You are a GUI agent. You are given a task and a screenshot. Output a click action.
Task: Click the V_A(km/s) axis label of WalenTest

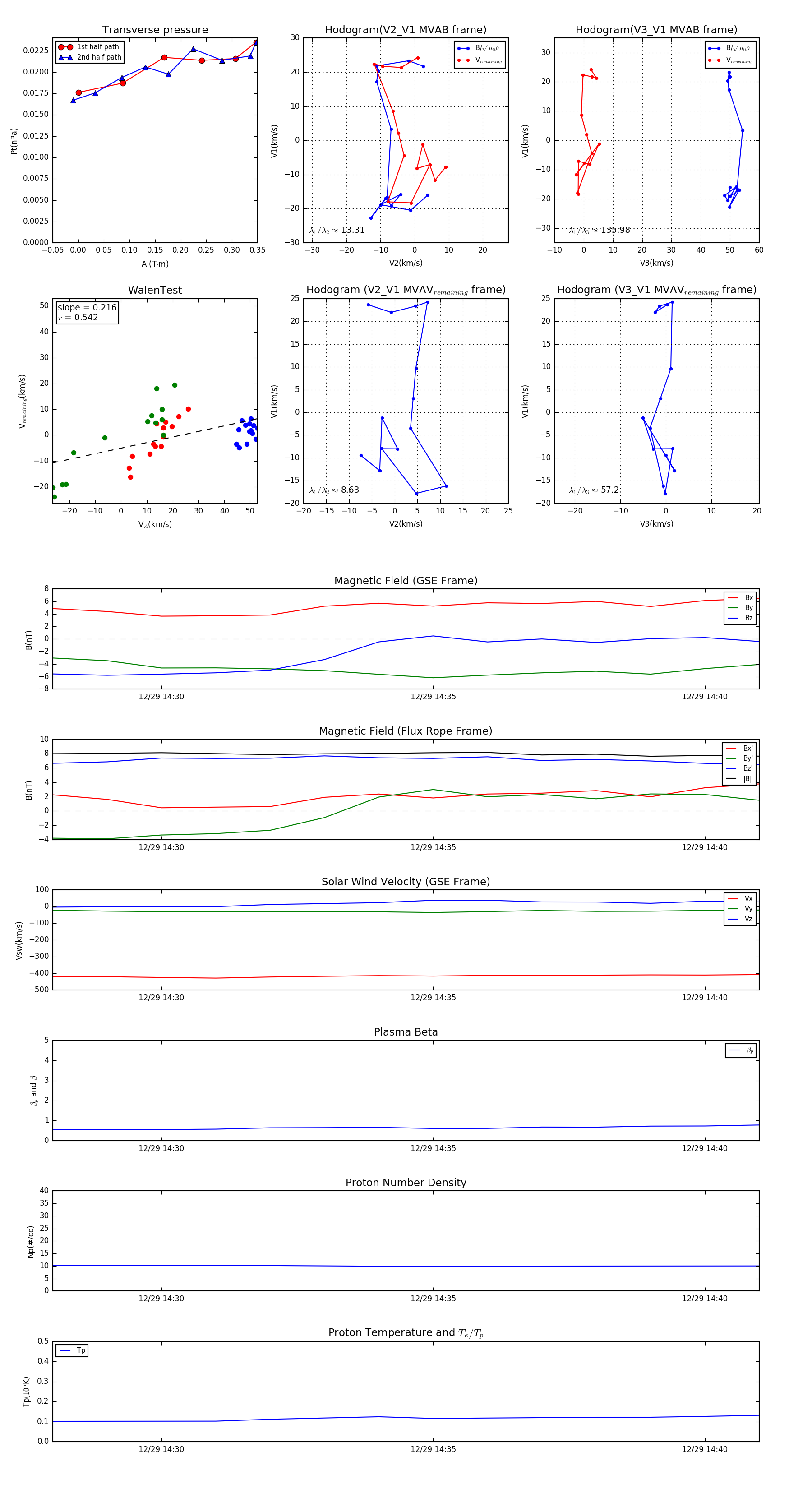(155, 524)
